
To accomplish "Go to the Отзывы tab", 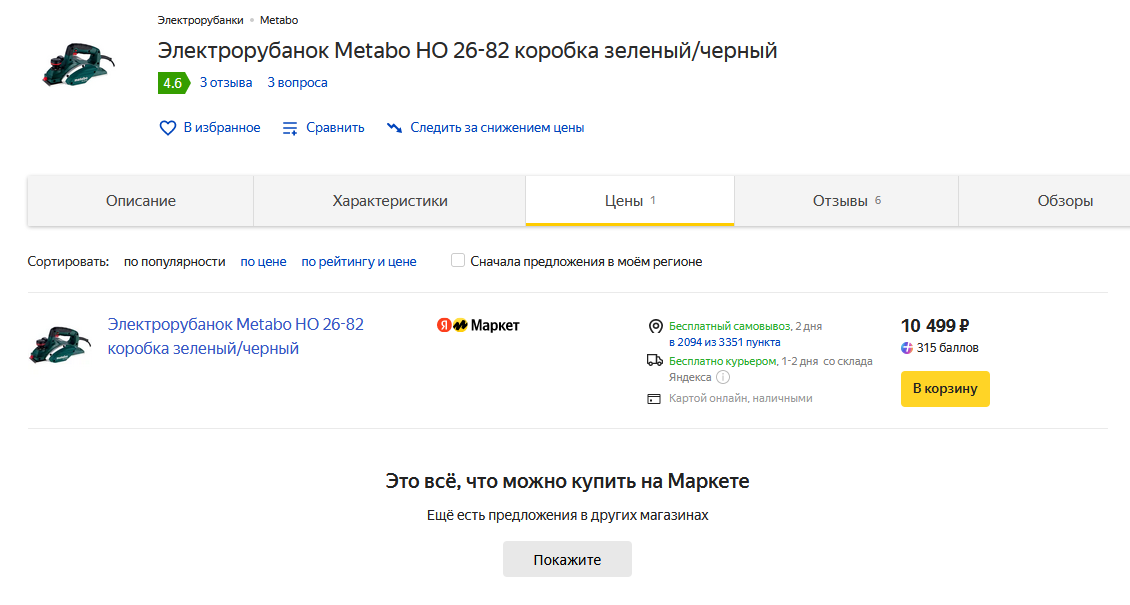I will pyautogui.click(x=846, y=201).
